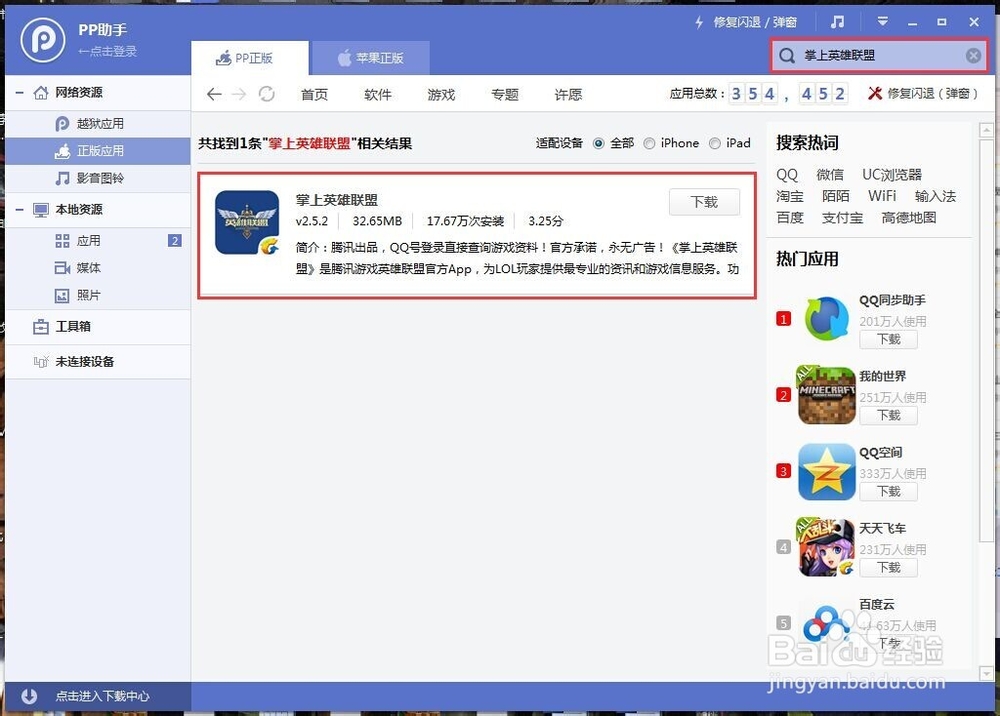Click 修复闪退（弹窗）wrench tool link
Screen dimensions: 1000x716
(x=923, y=94)
